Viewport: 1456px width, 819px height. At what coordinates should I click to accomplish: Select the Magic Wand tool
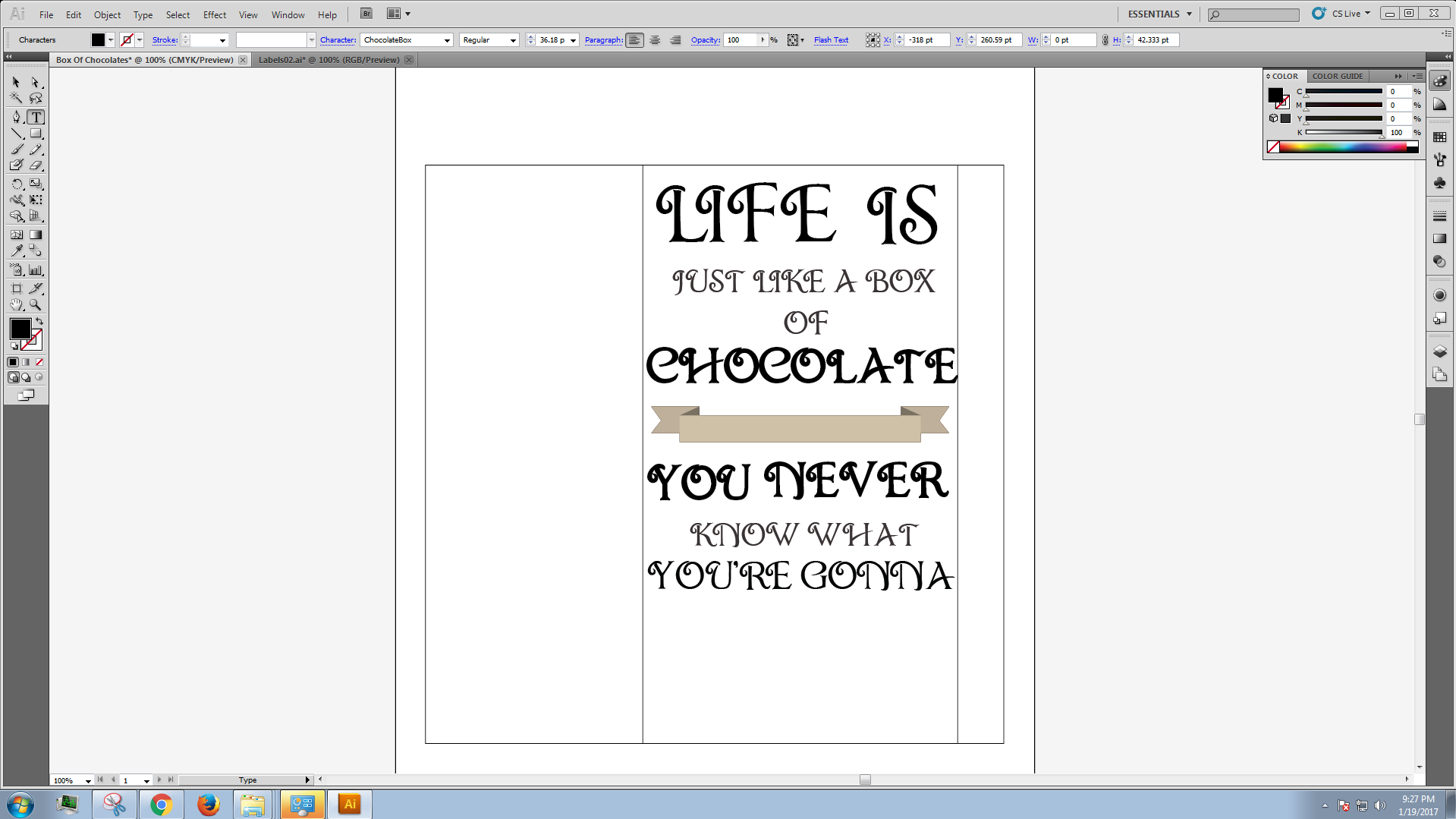tap(16, 98)
